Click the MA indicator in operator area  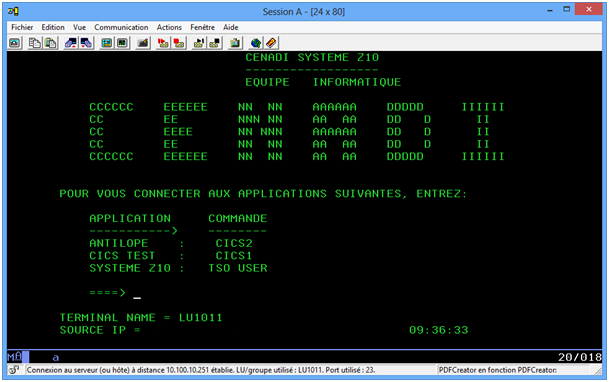(14, 357)
